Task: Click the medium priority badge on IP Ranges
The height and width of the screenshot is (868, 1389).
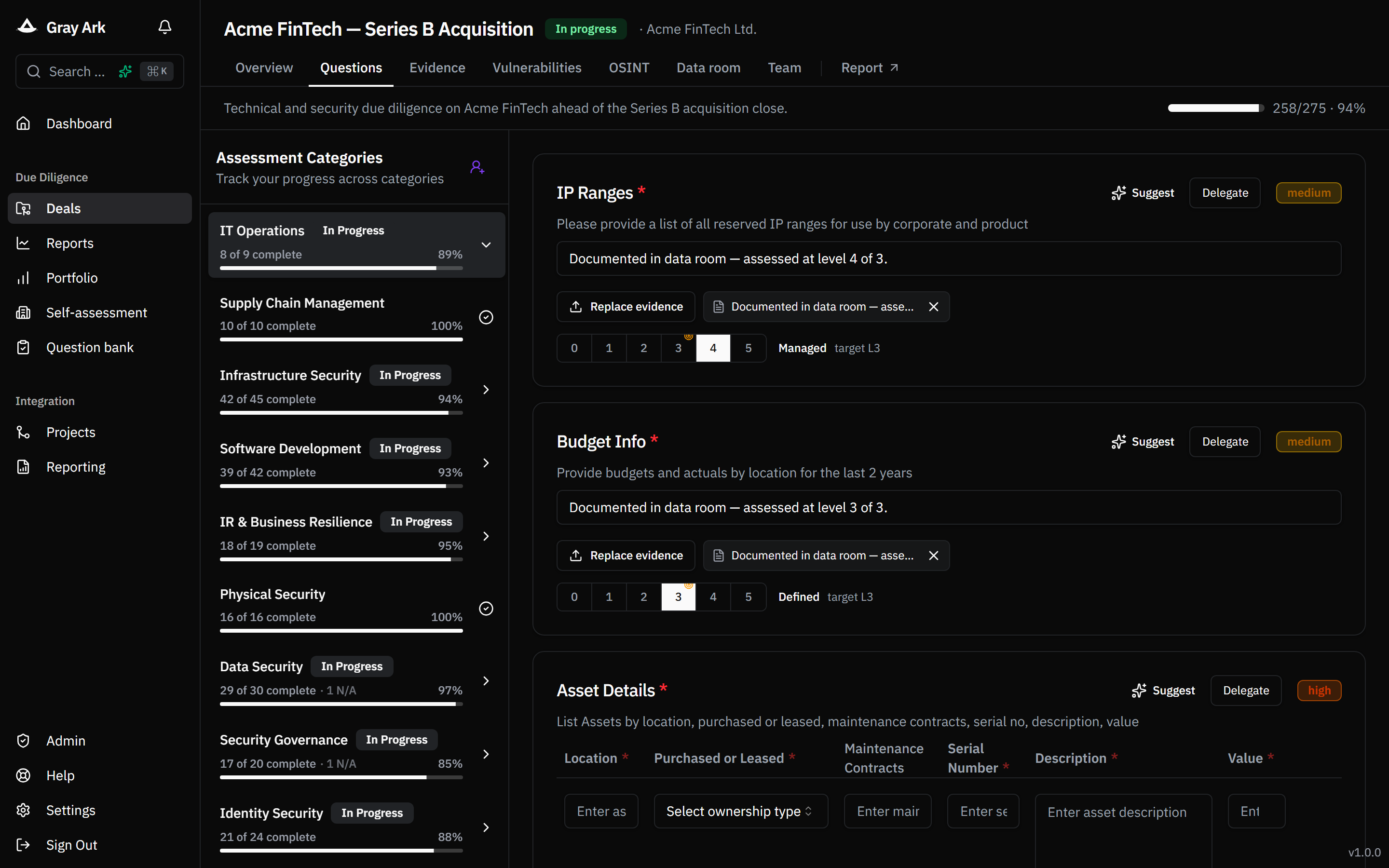Action: [1308, 193]
